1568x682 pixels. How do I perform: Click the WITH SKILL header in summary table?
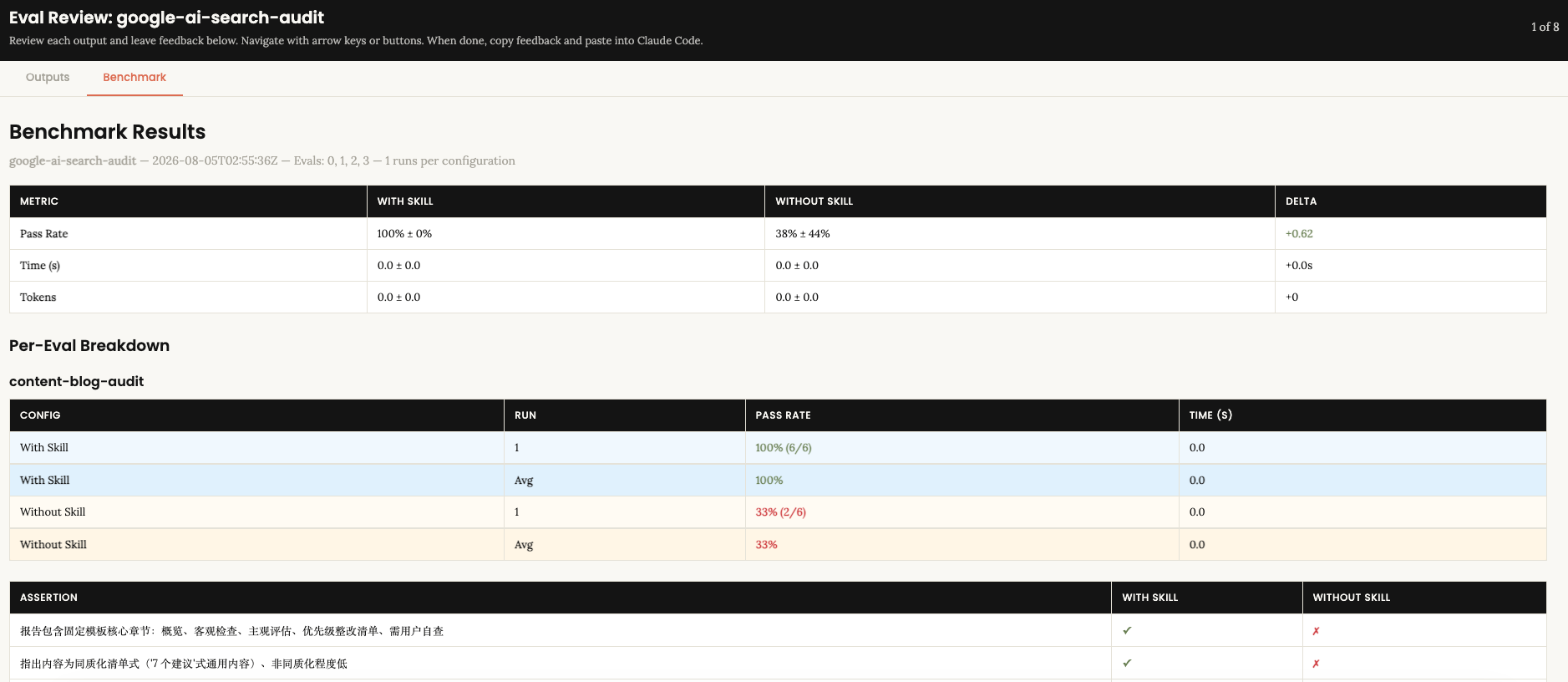pyautogui.click(x=405, y=201)
